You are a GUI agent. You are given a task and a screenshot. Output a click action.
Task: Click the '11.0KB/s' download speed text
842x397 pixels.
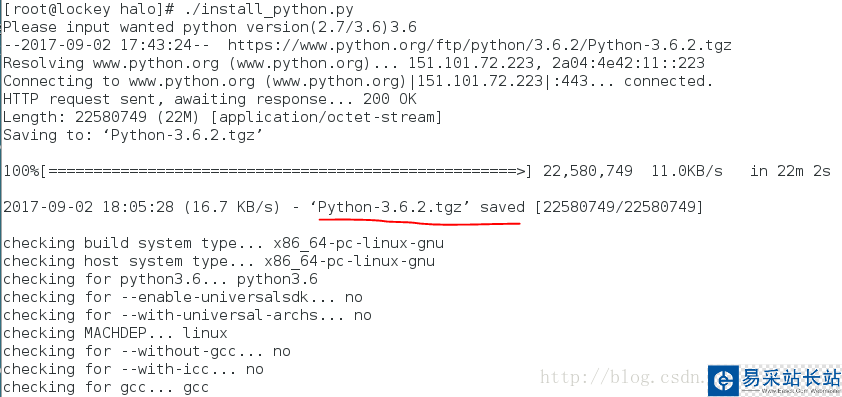(687, 171)
